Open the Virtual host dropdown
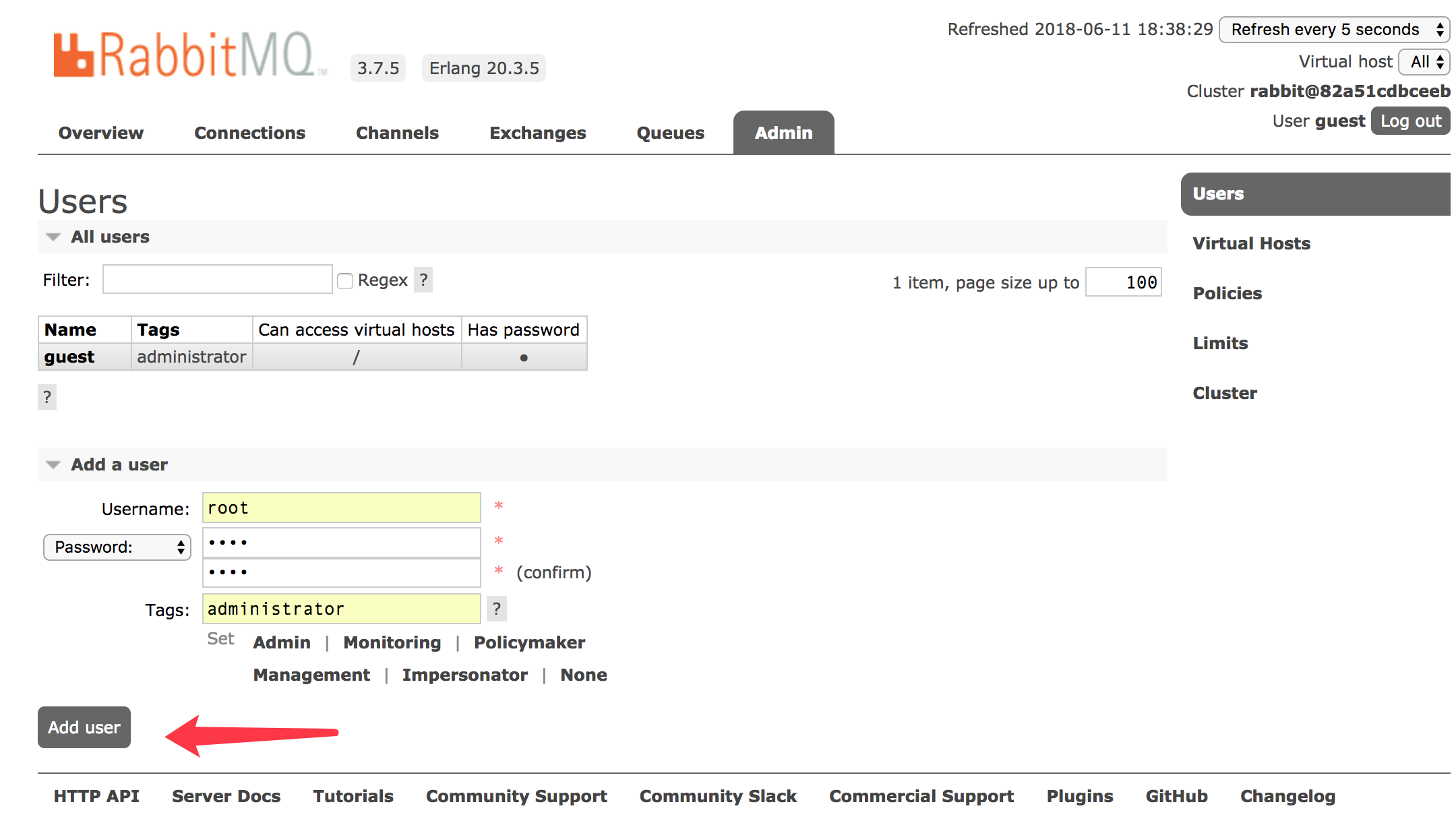Viewport: 1456px width, 821px height. [1424, 62]
